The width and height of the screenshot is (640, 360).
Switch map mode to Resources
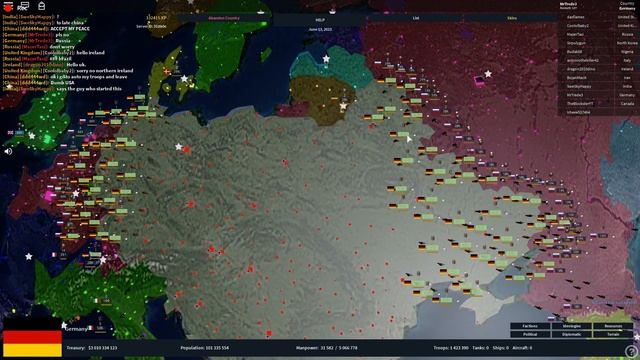tap(613, 326)
